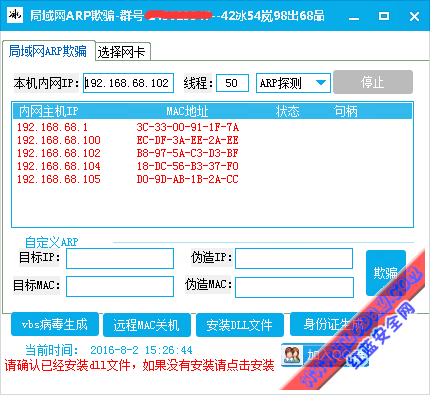Maximize the window
The height and width of the screenshot is (395, 430).
click(384, 16)
